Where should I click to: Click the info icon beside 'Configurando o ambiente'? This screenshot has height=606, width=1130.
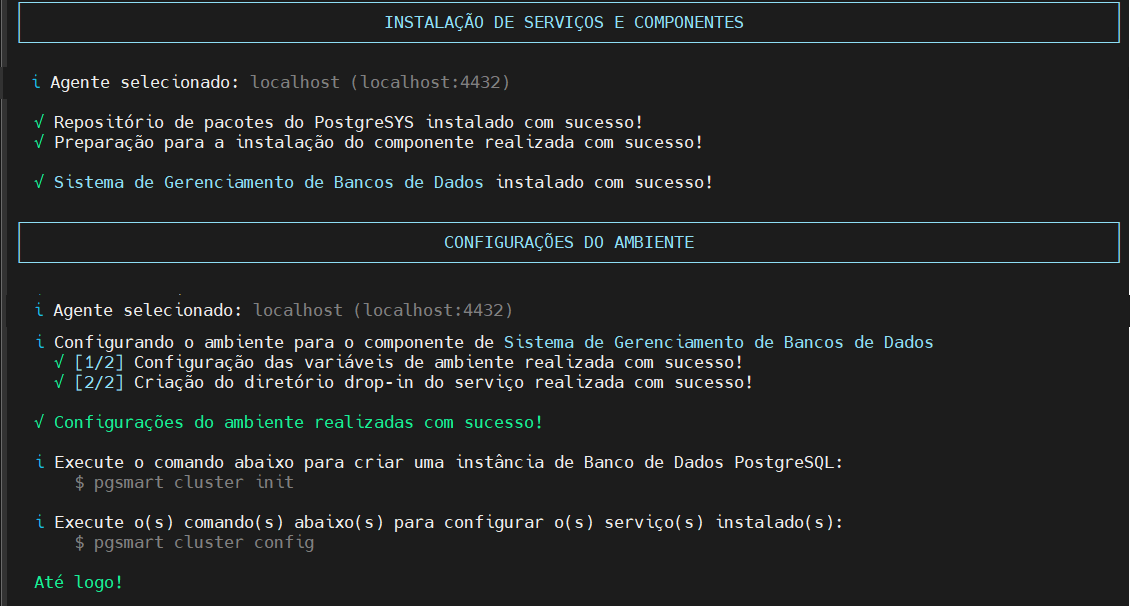39,342
